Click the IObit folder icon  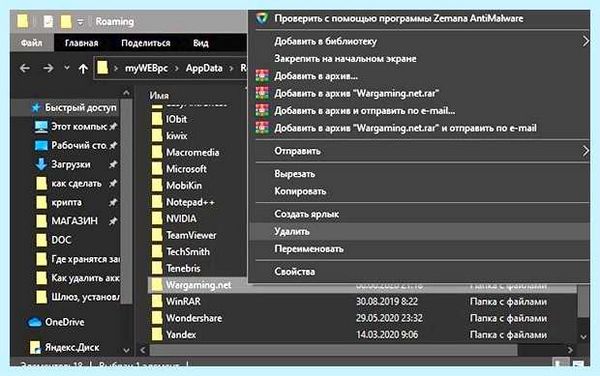157,119
